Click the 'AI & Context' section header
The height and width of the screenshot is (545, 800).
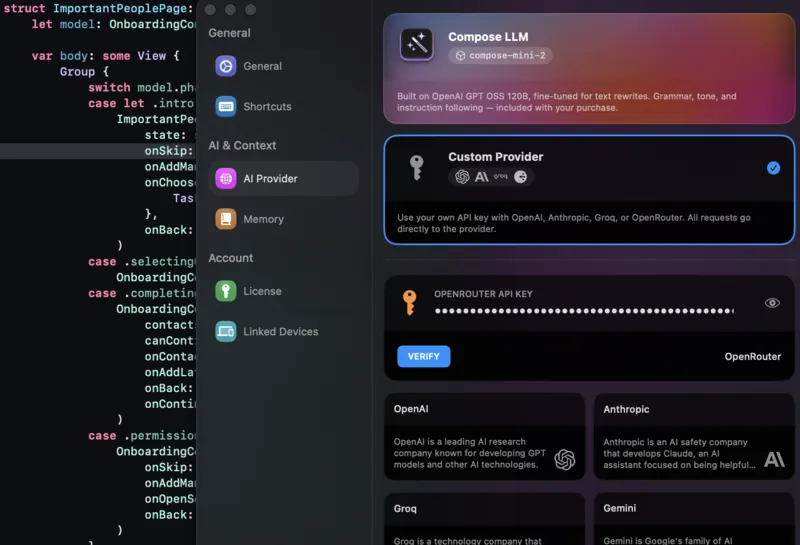point(242,145)
